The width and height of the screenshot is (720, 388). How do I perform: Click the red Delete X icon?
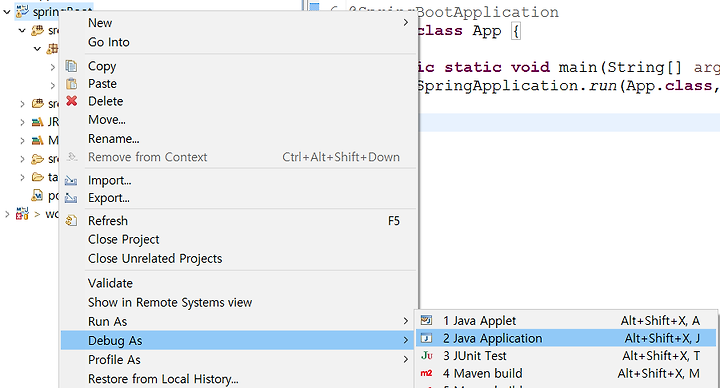point(71,101)
